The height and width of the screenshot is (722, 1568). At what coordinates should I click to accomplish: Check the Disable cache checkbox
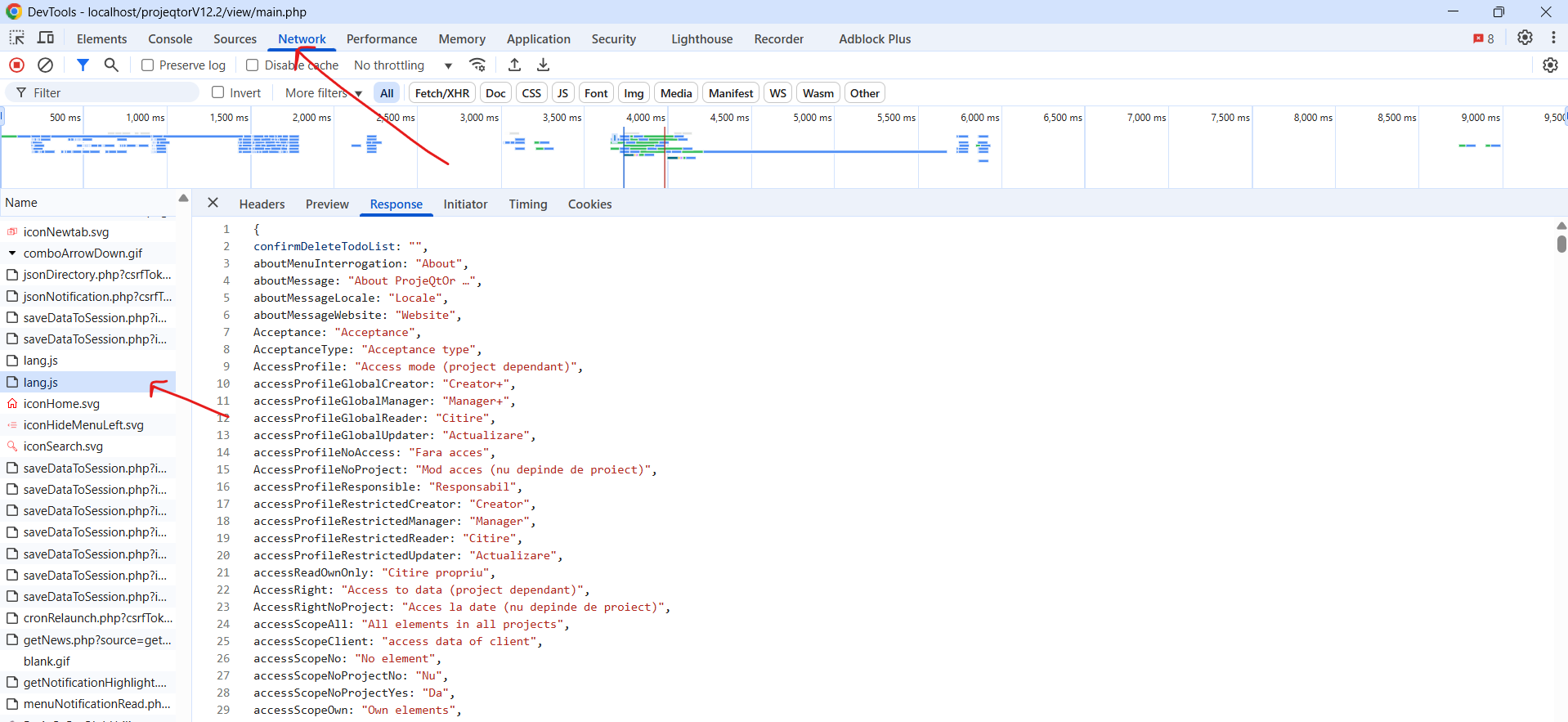click(x=253, y=65)
